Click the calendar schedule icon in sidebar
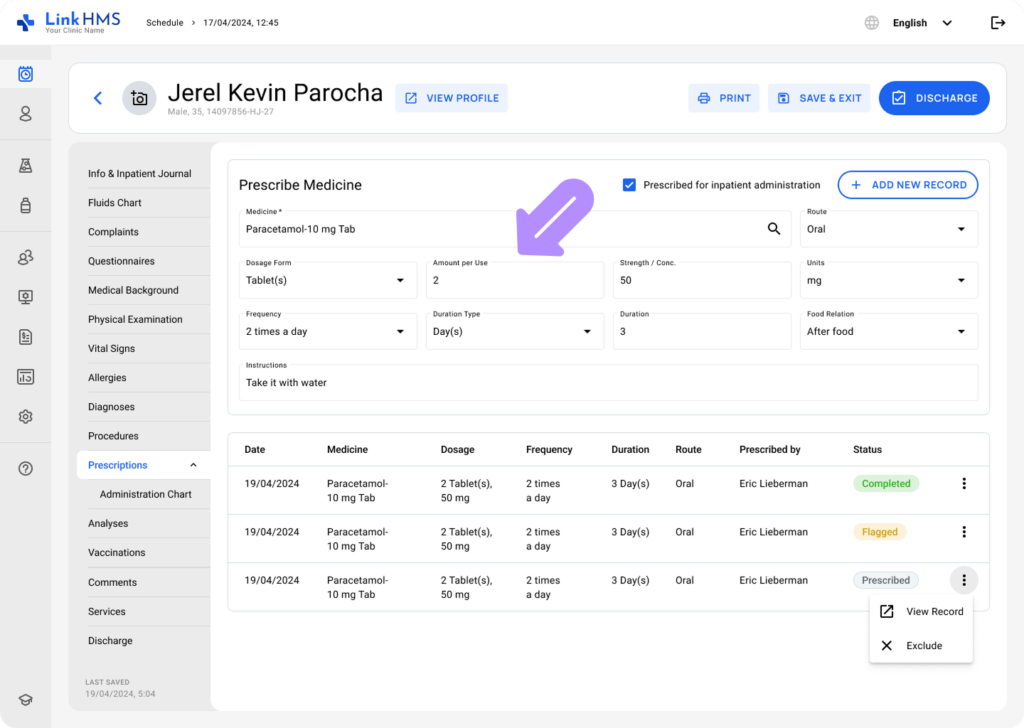The image size is (1024, 728). [x=25, y=74]
